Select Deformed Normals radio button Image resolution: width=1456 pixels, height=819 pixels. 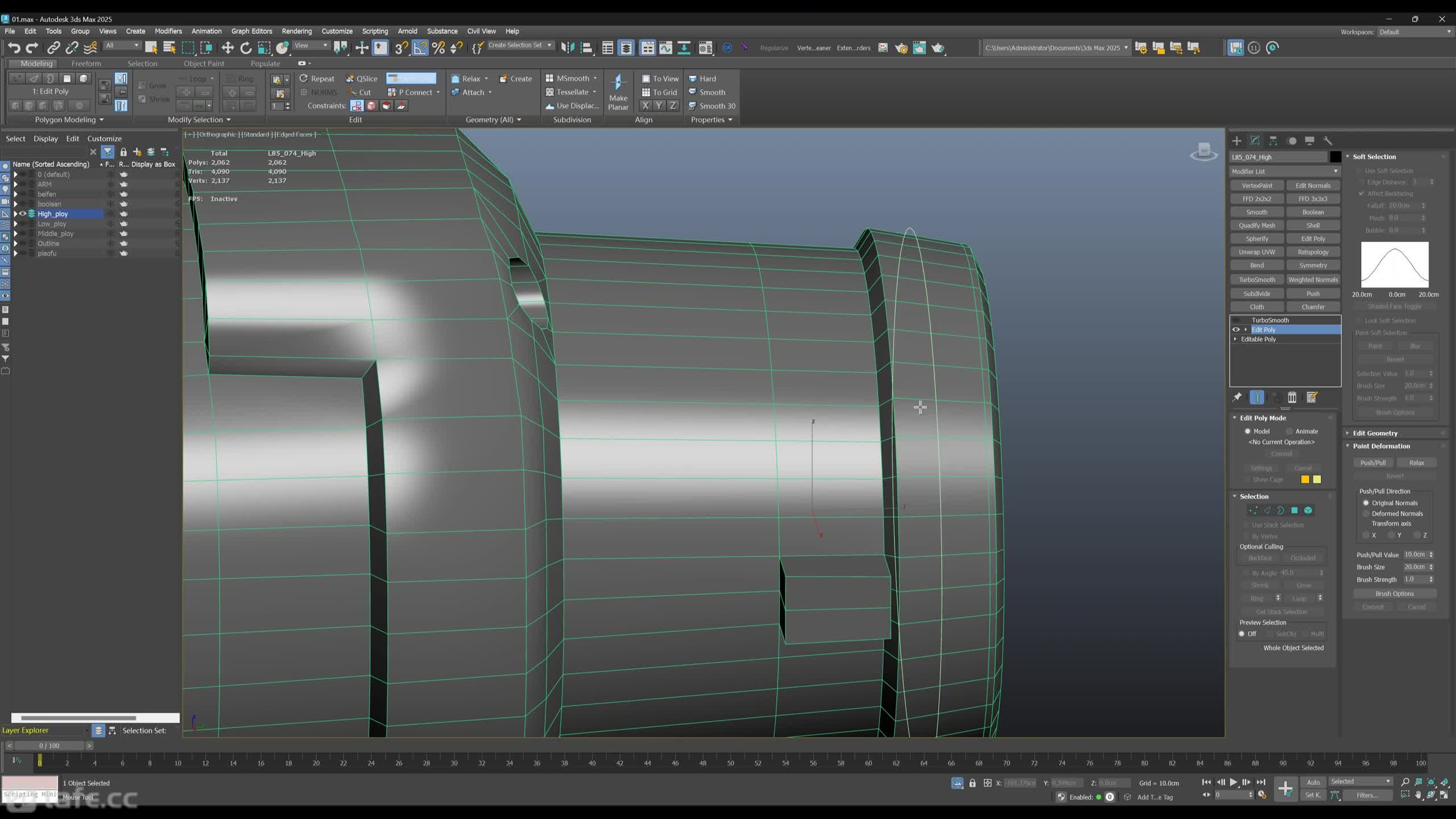click(x=1366, y=514)
